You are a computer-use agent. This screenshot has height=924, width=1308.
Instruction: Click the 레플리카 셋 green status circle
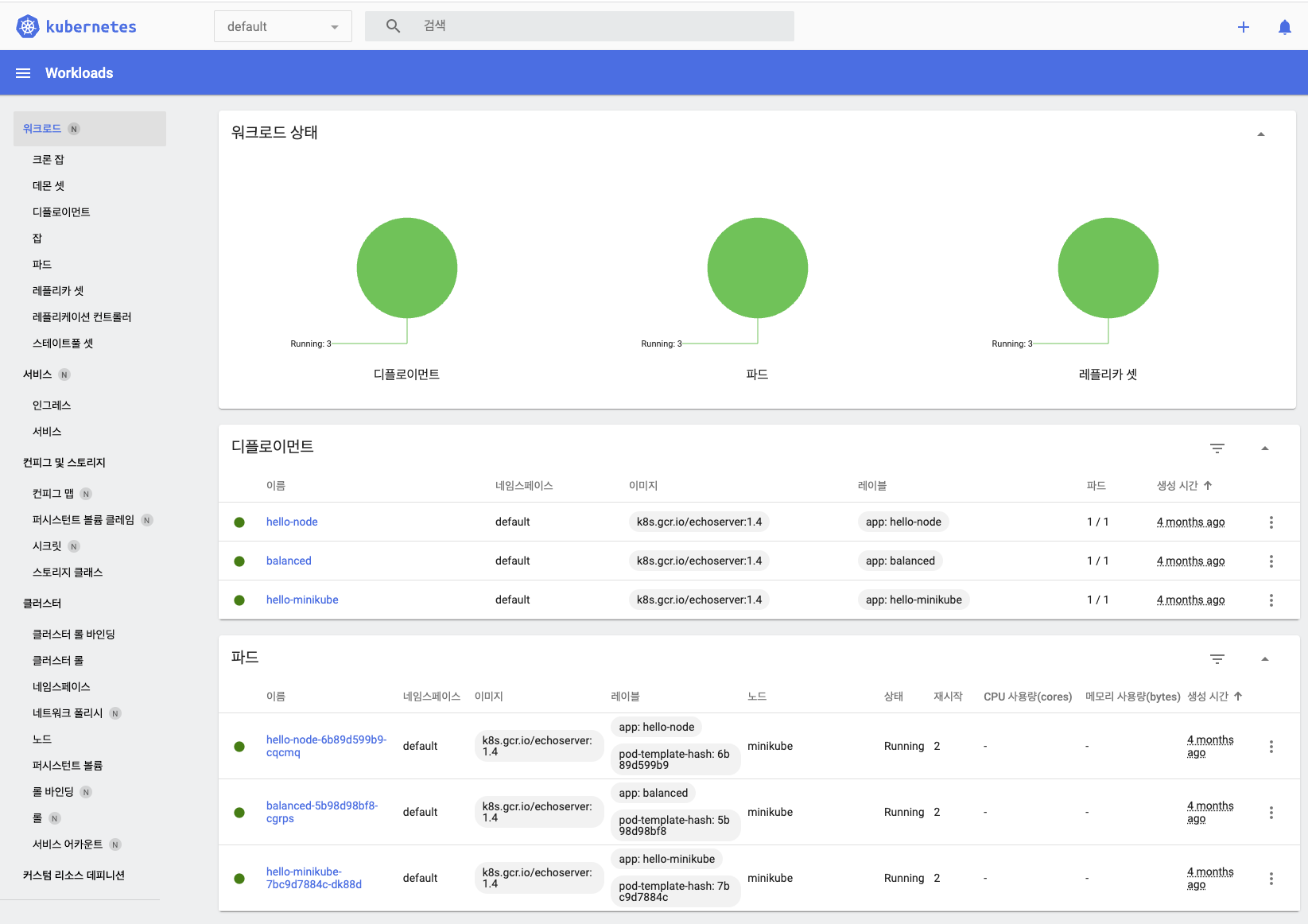1108,268
